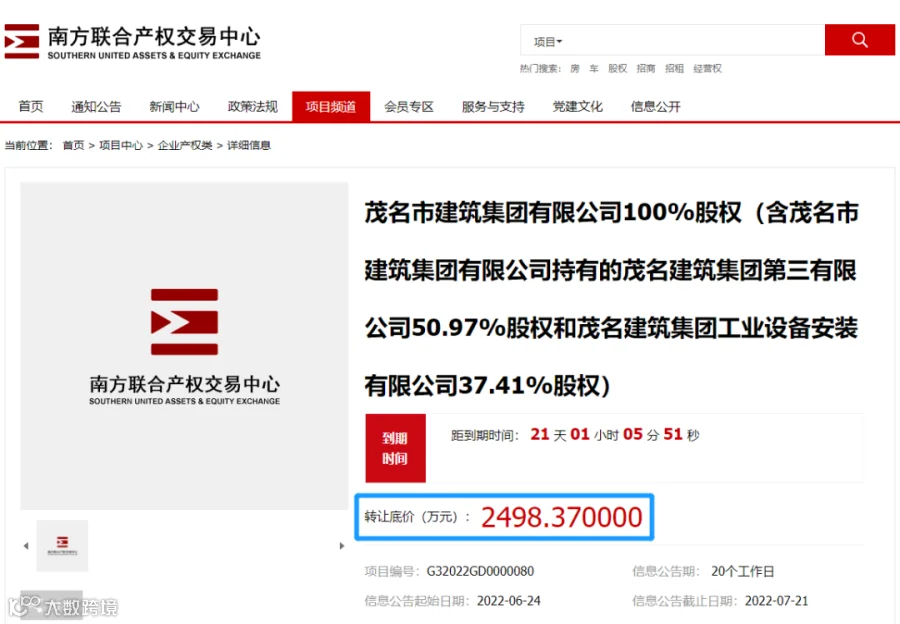Click the 到期时间 red label box
This screenshot has height=624, width=900.
pos(395,448)
